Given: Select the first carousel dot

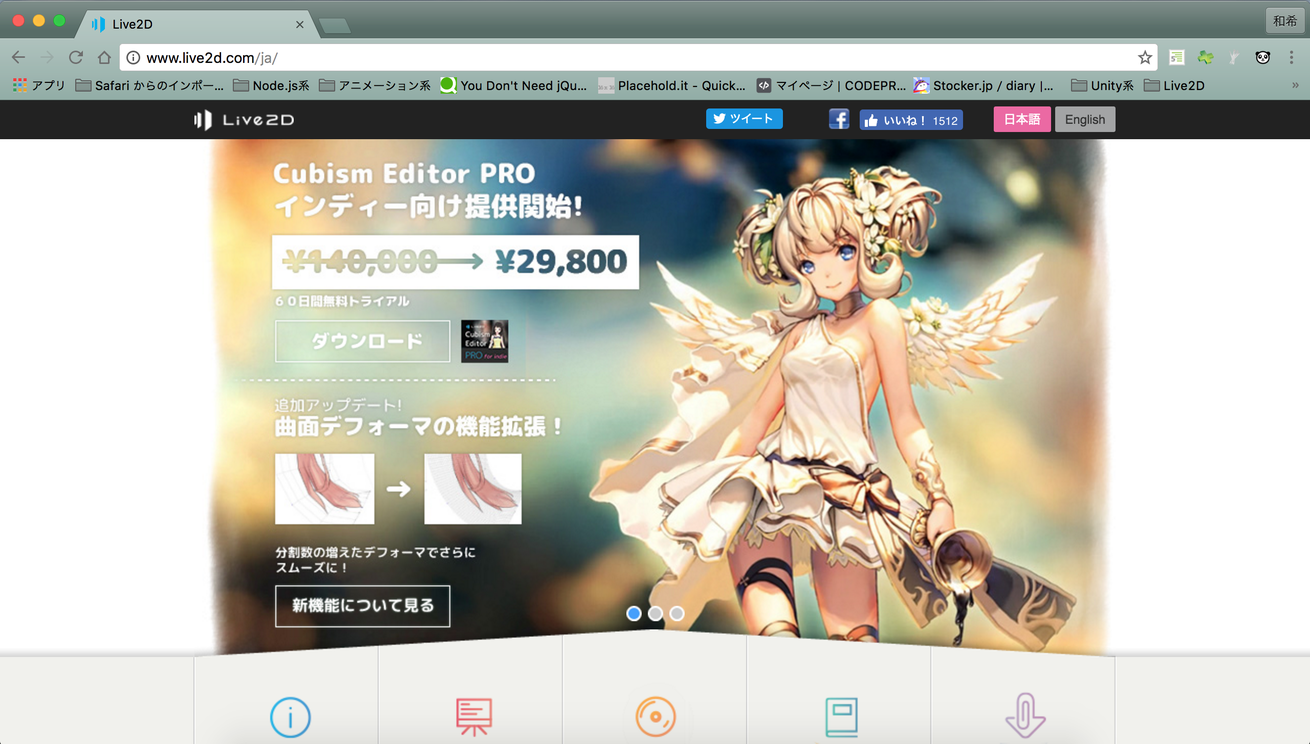Looking at the screenshot, I should pyautogui.click(x=634, y=613).
